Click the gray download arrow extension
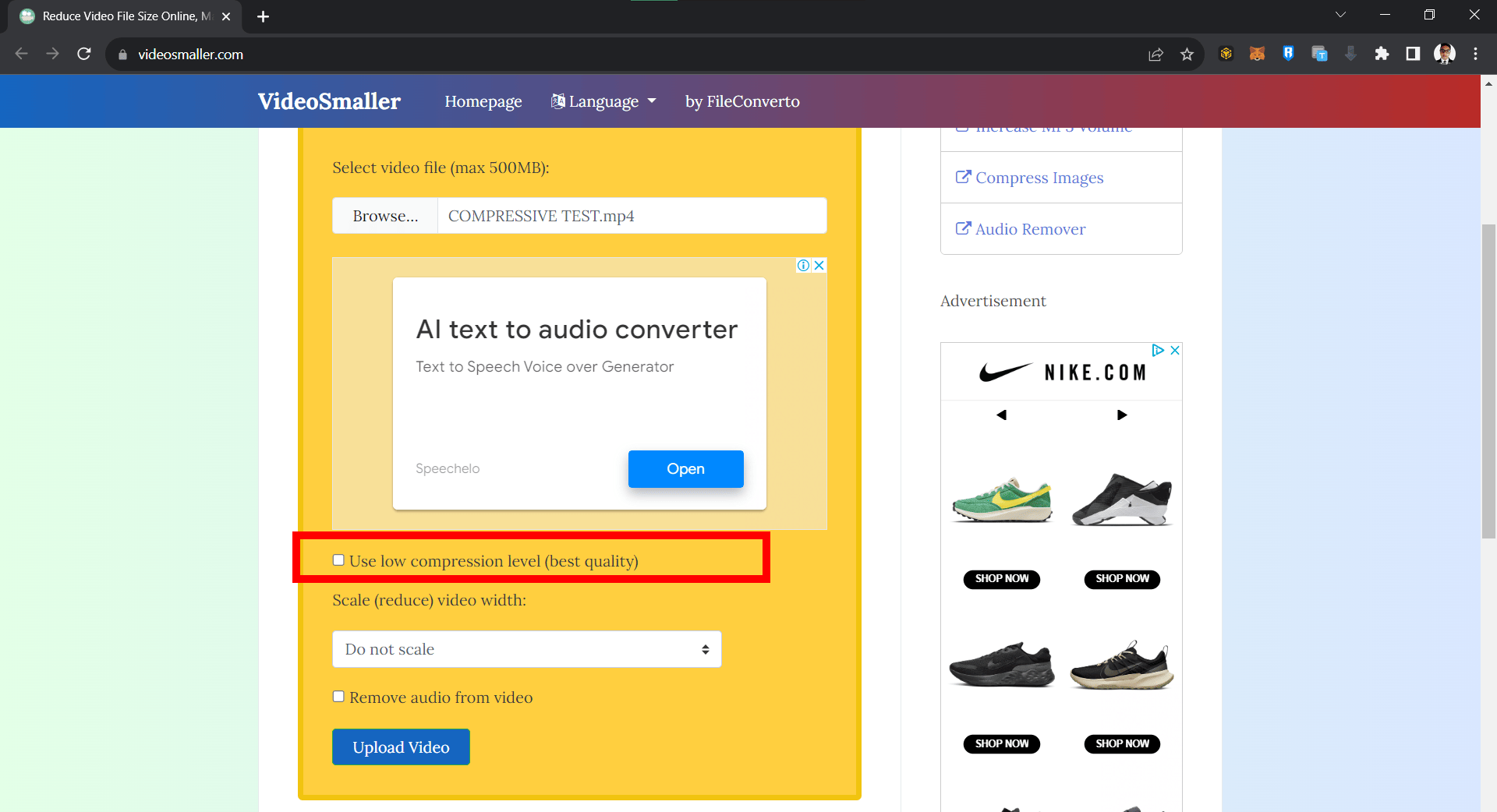This screenshot has width=1497, height=812. click(1350, 53)
